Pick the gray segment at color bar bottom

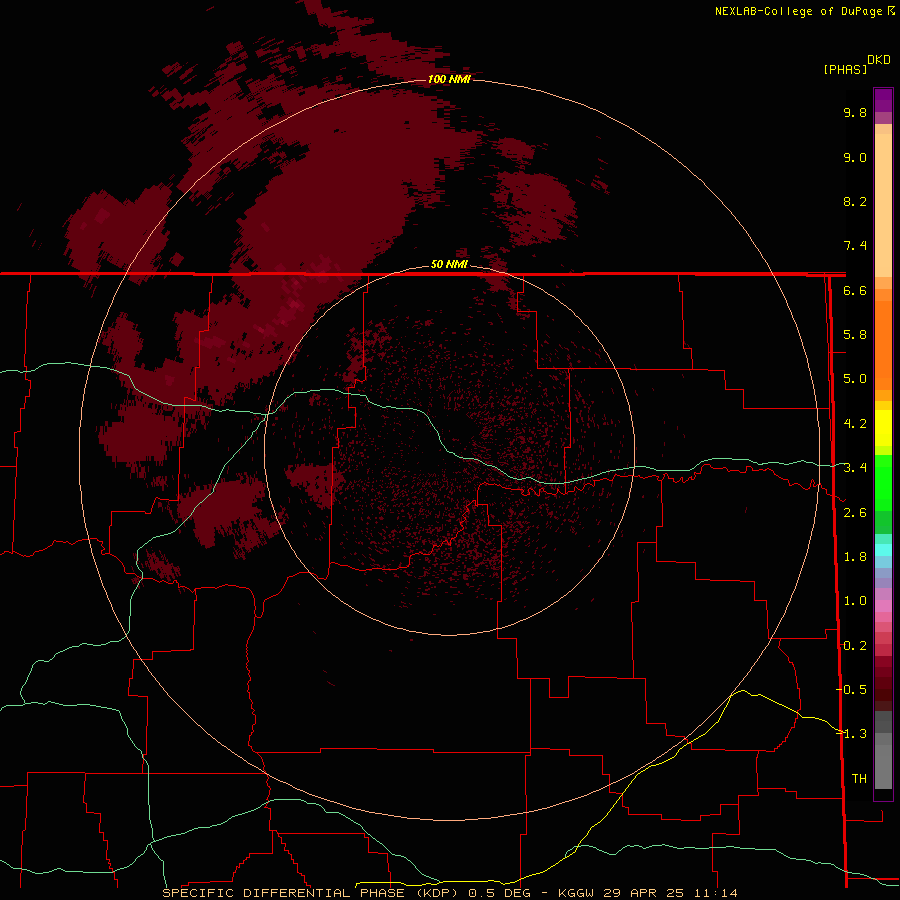click(883, 766)
